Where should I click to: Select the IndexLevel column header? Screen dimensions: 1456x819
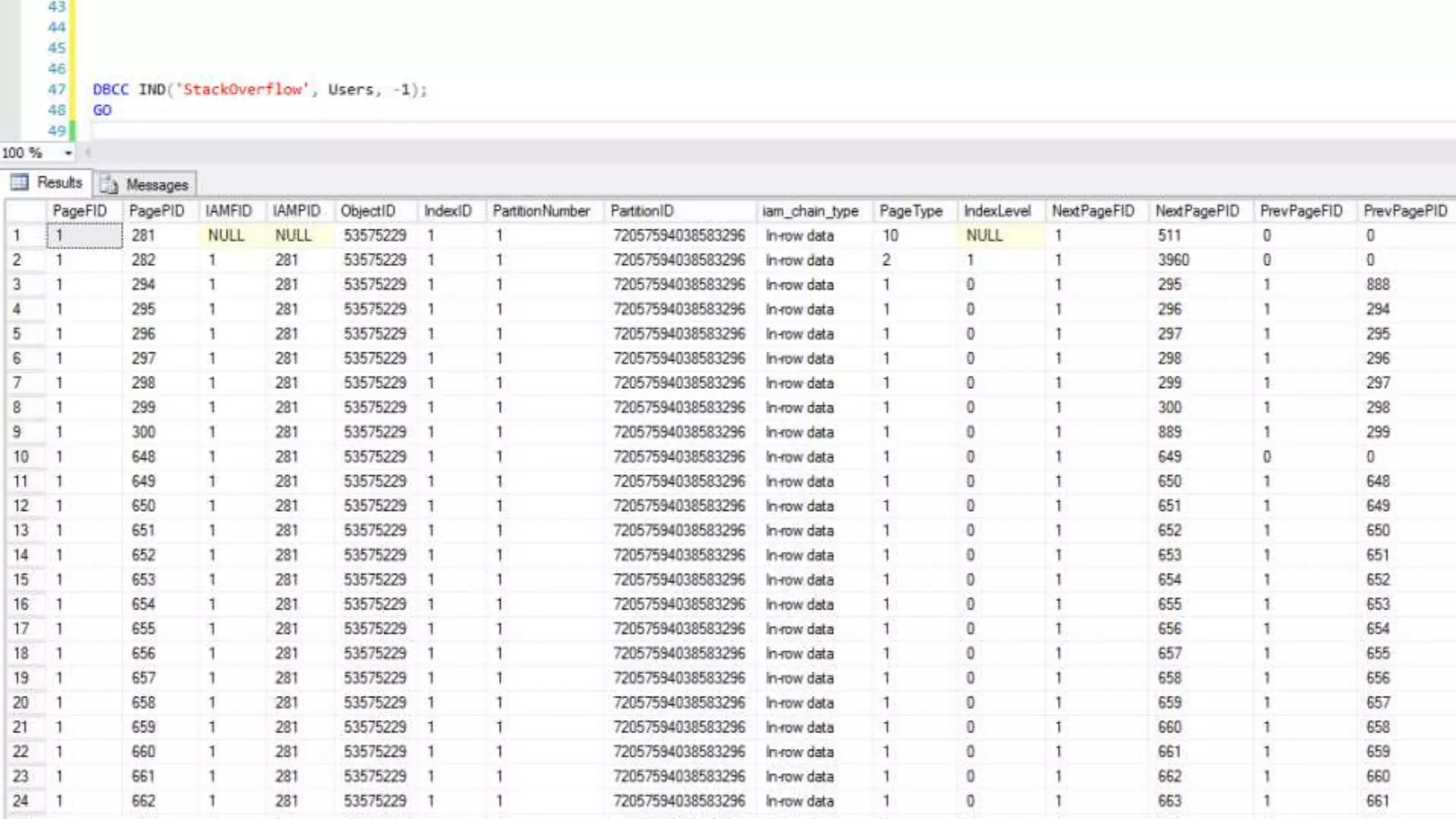997,211
